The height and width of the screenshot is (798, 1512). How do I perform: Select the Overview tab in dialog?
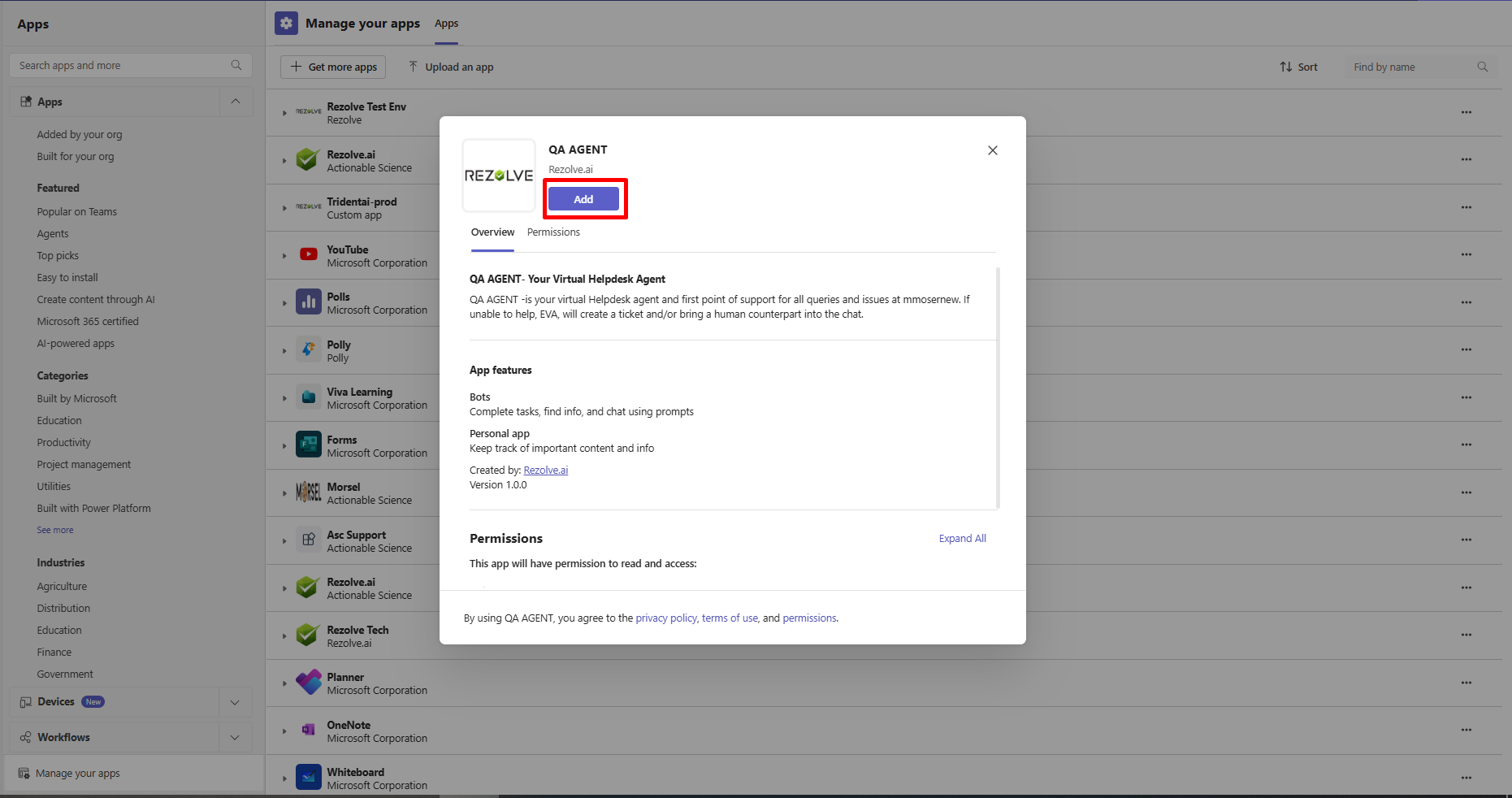(x=492, y=232)
